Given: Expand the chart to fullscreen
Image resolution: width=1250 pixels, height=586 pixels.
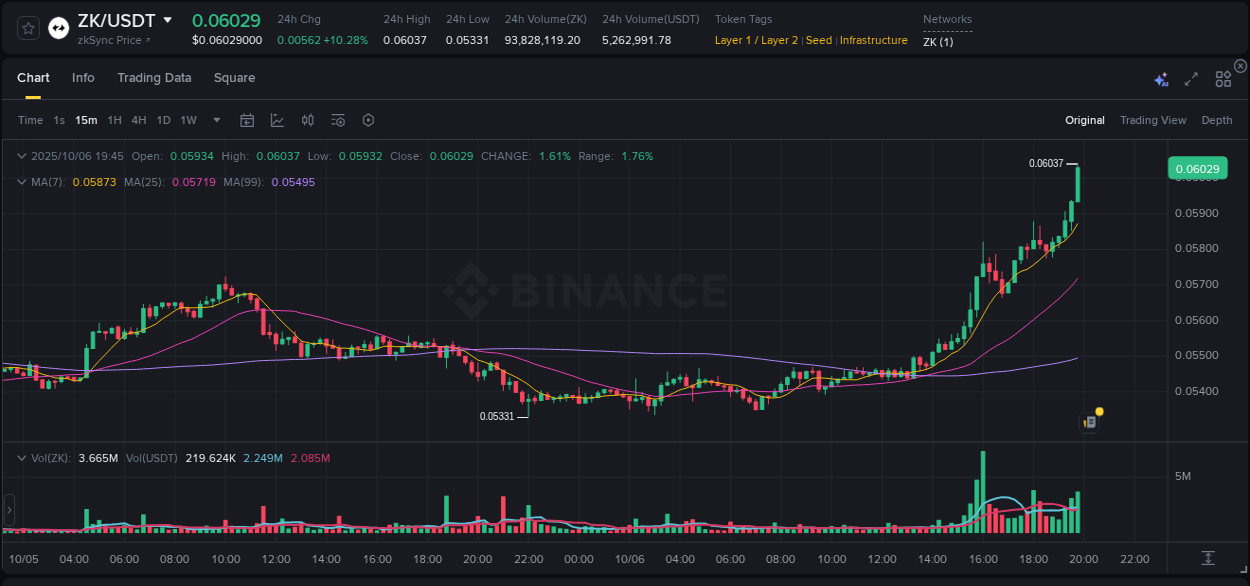Looking at the screenshot, I should 1191,77.
